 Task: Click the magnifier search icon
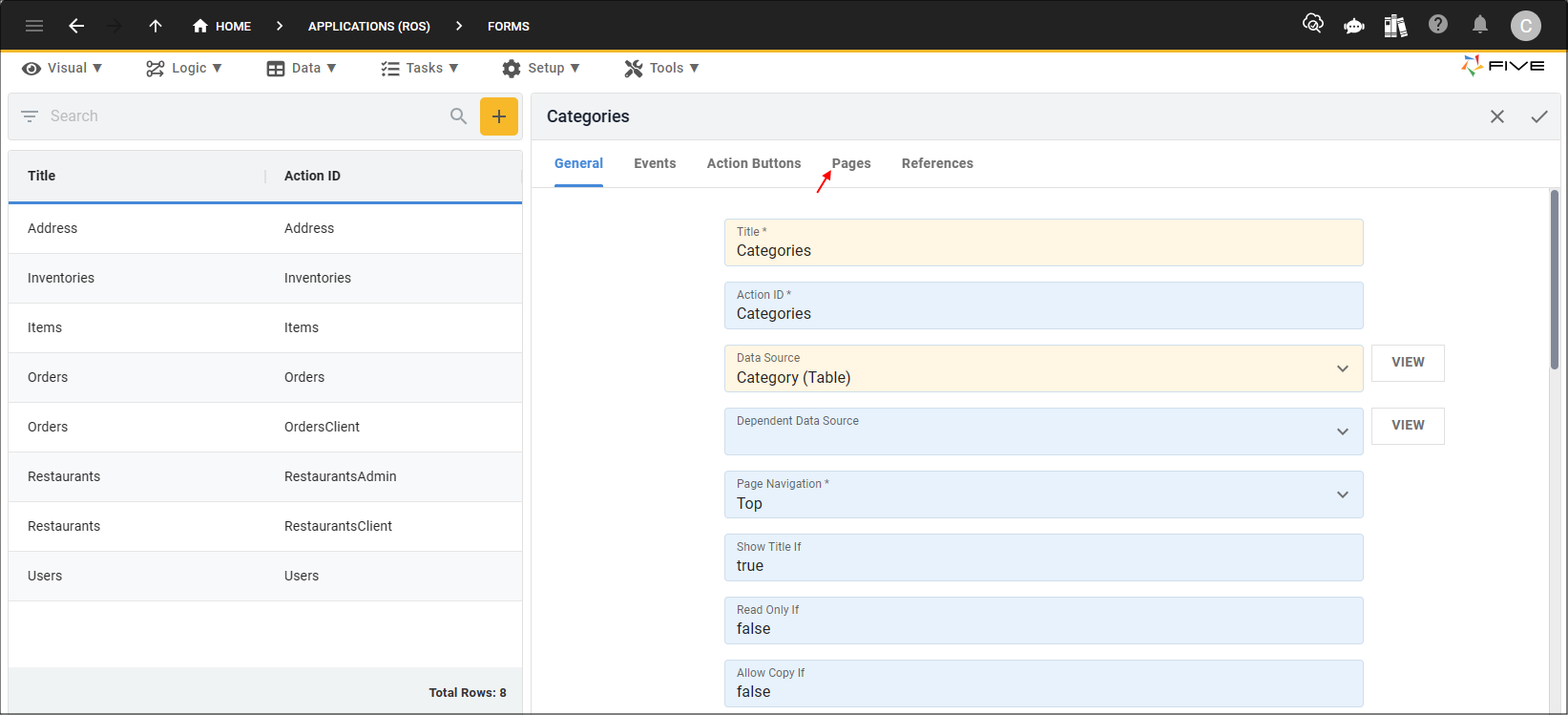pyautogui.click(x=458, y=116)
